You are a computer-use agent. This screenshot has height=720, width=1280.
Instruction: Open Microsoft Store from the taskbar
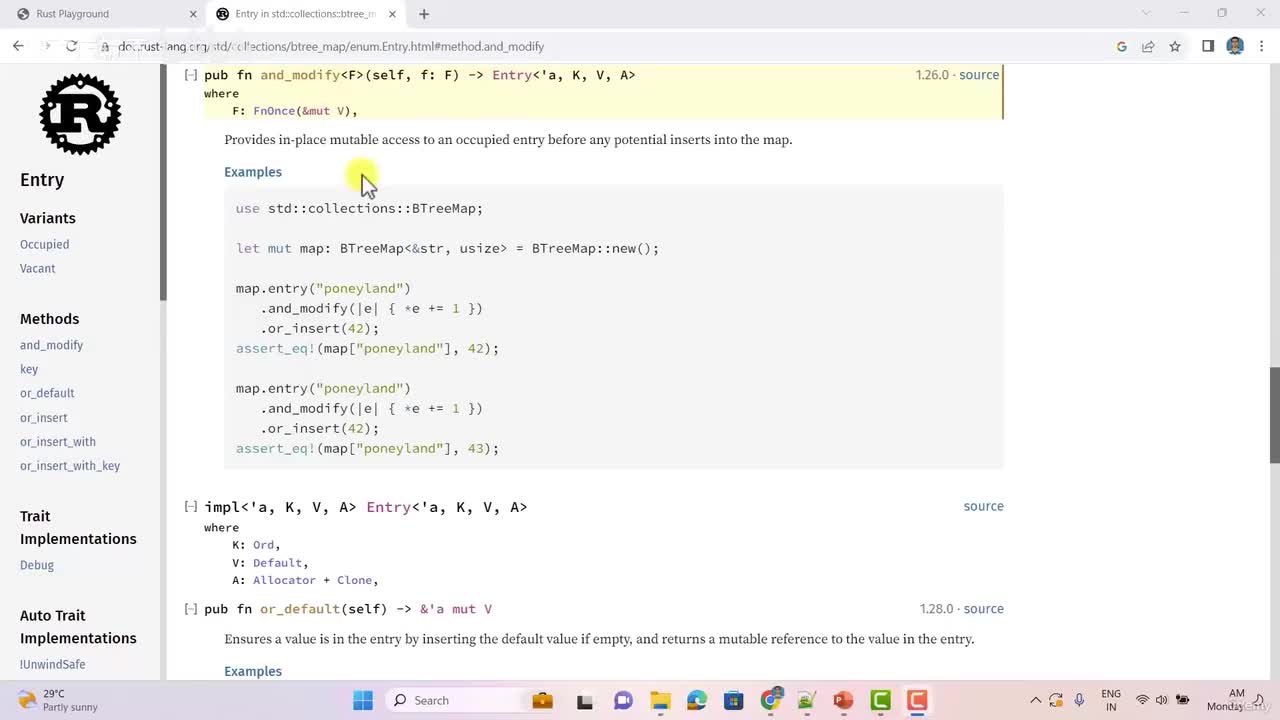click(734, 700)
